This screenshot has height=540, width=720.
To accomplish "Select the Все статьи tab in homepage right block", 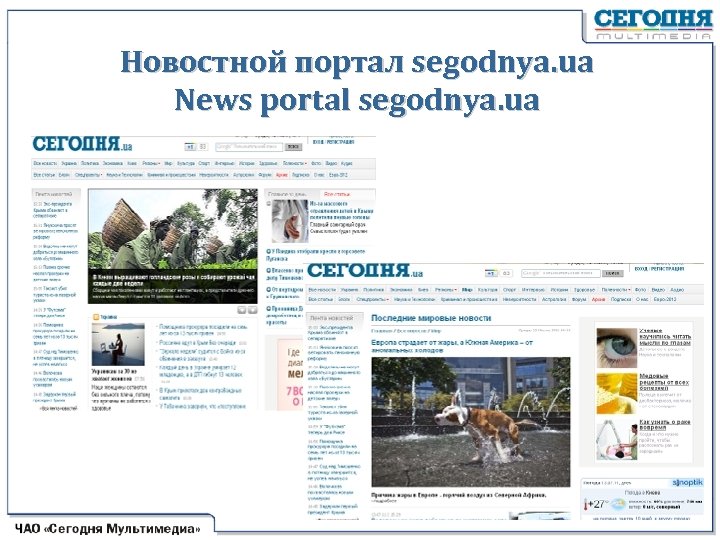I will 337,194.
